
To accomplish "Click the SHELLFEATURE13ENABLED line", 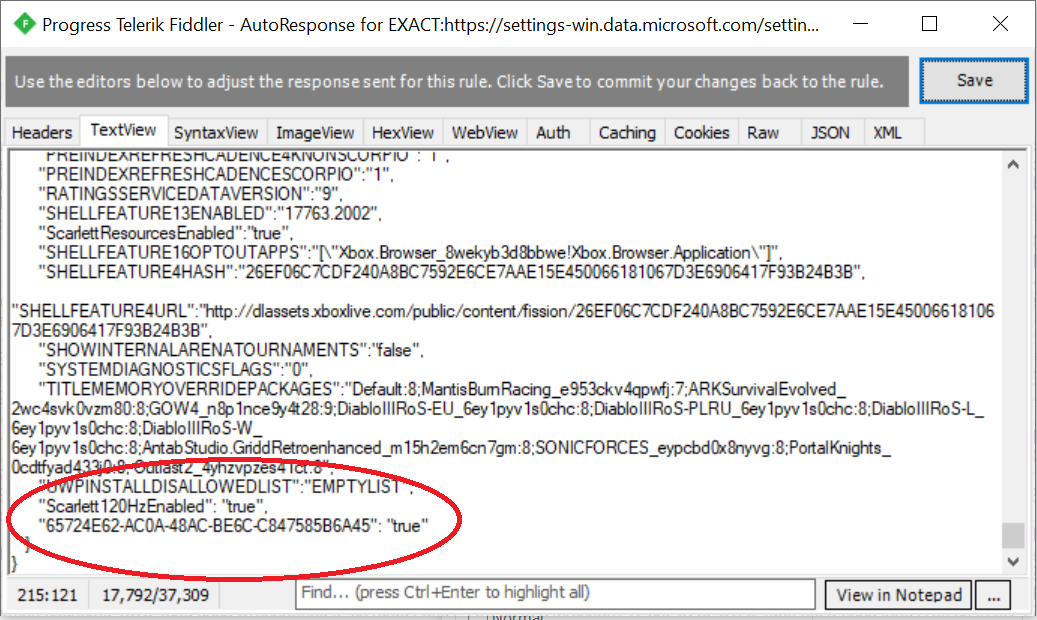I will [x=210, y=214].
